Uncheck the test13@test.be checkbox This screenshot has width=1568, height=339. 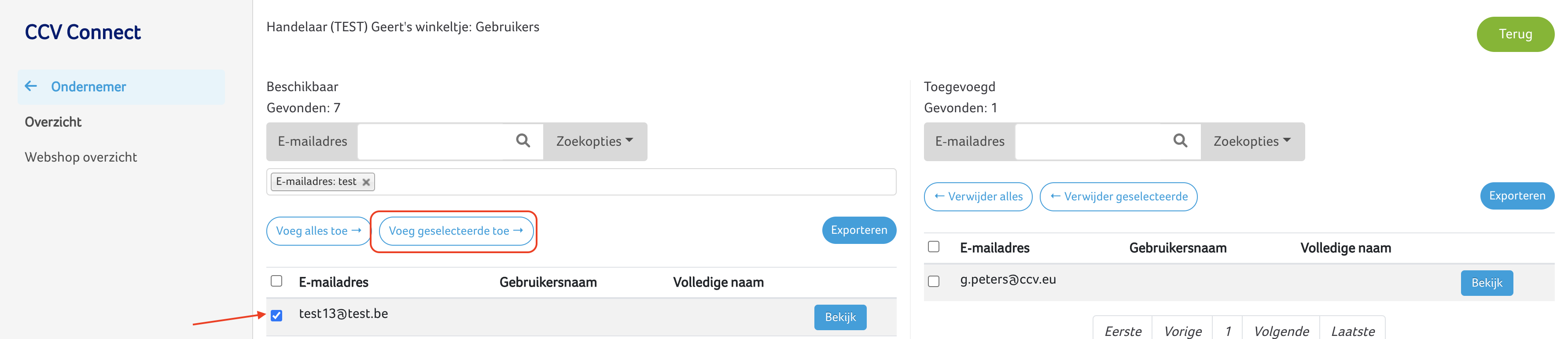pos(276,315)
